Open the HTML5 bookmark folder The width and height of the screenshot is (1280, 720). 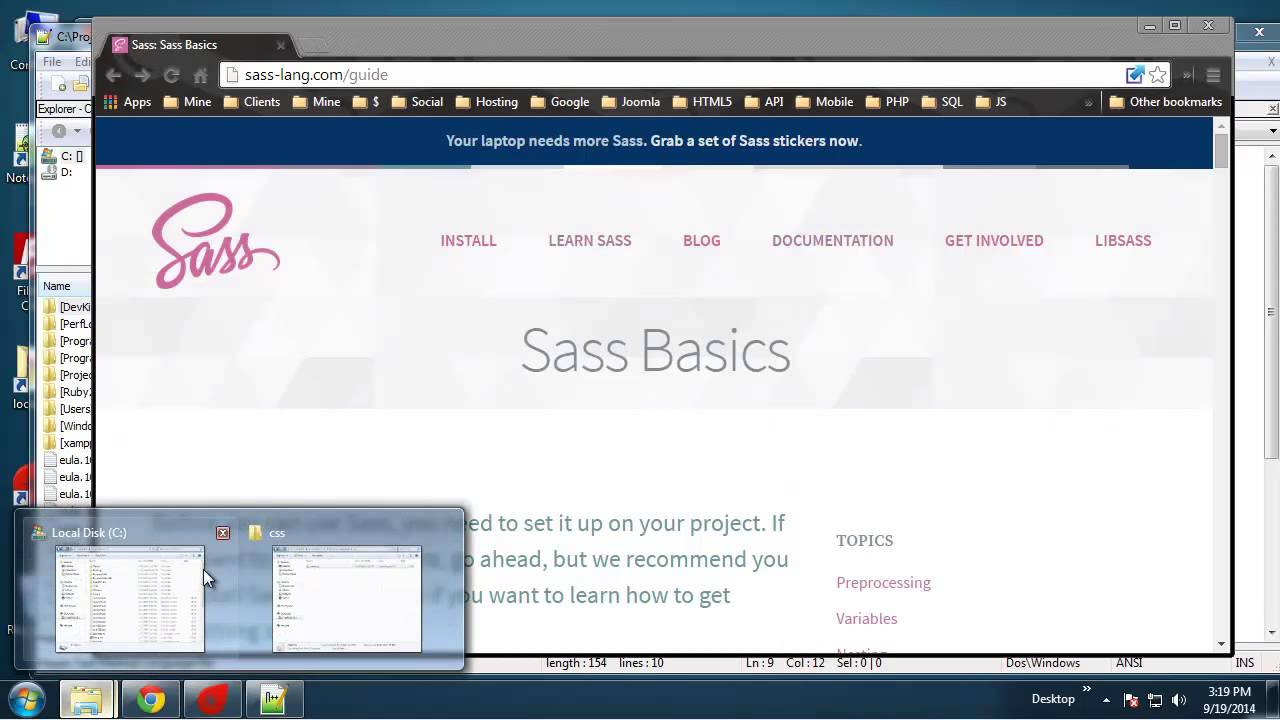[702, 102]
